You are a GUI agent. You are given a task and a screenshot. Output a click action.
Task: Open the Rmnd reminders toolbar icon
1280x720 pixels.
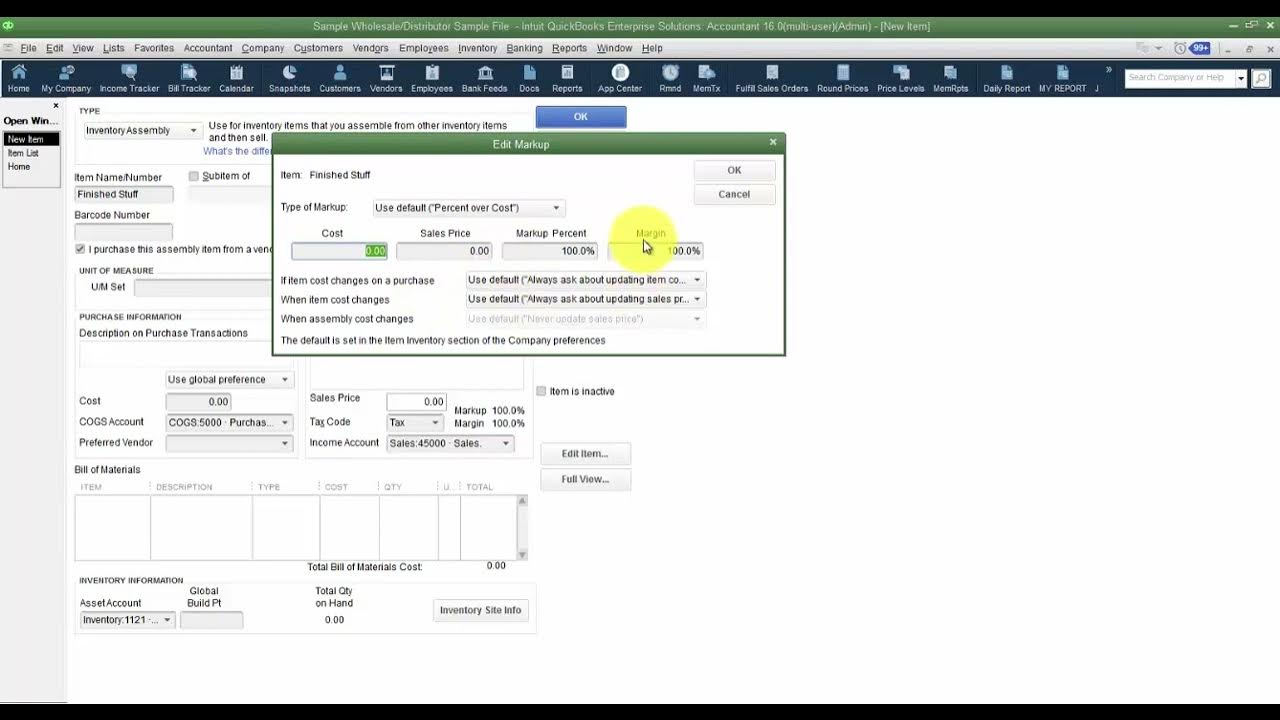(x=670, y=79)
